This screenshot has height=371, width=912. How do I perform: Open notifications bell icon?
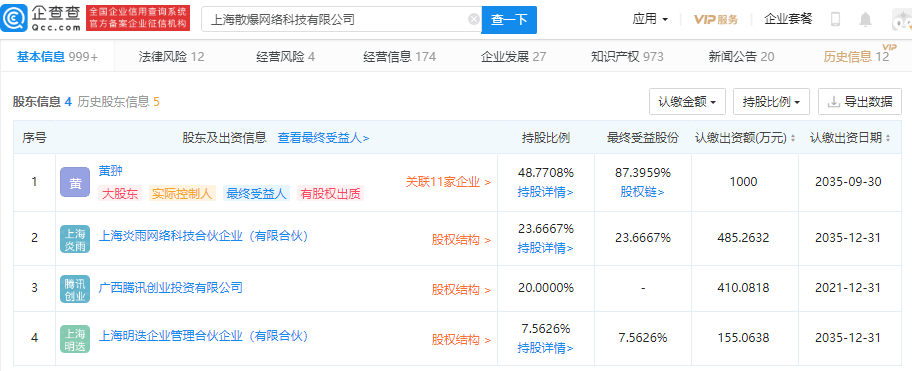click(865, 20)
